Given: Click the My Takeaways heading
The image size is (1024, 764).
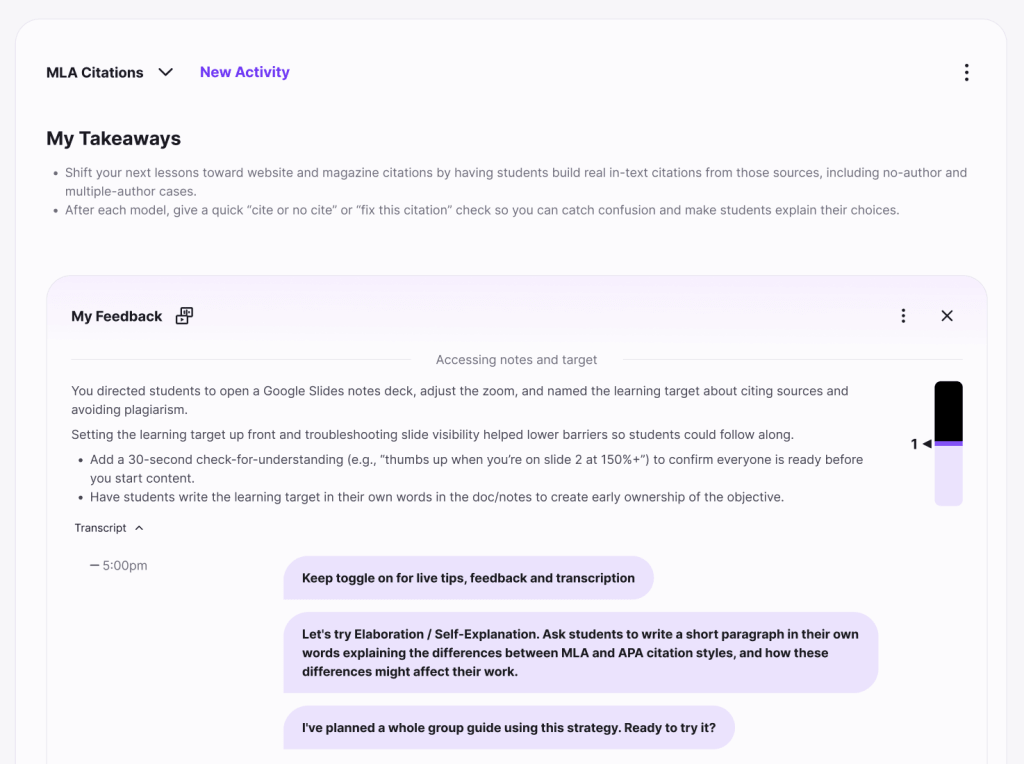Looking at the screenshot, I should pos(113,139).
